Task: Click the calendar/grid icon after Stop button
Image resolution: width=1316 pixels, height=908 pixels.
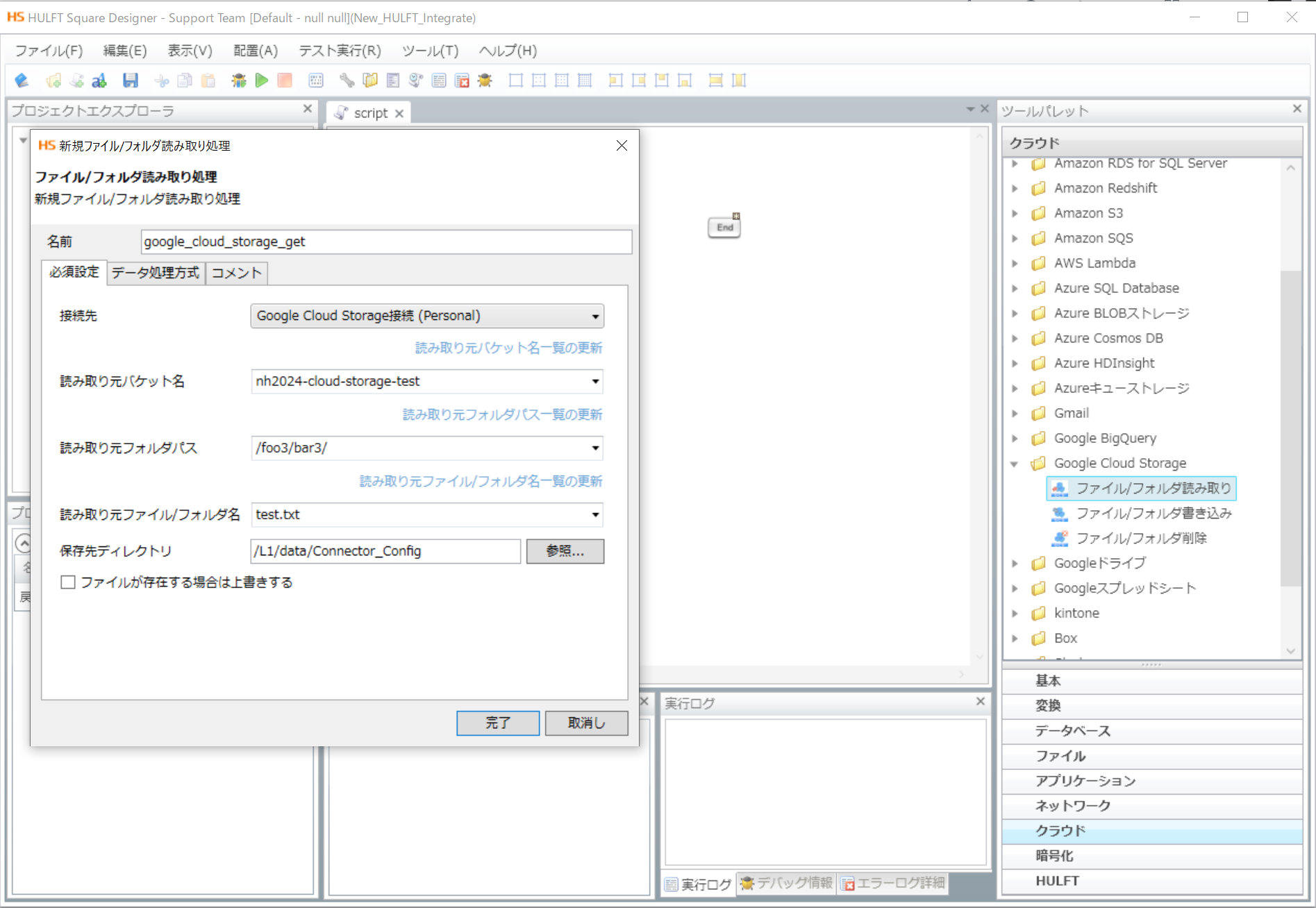Action: pos(316,81)
